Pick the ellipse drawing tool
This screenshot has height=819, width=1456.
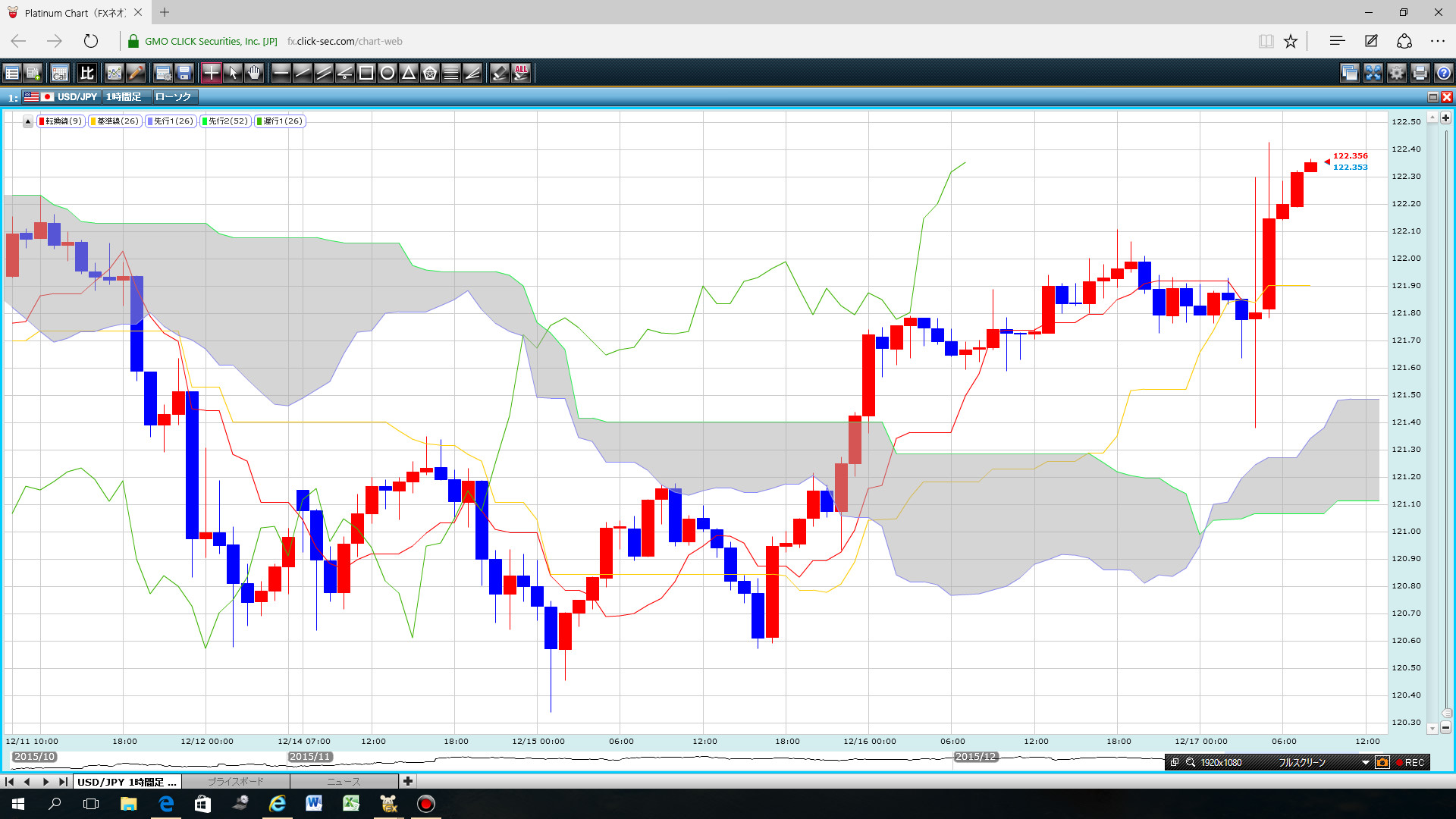click(388, 73)
